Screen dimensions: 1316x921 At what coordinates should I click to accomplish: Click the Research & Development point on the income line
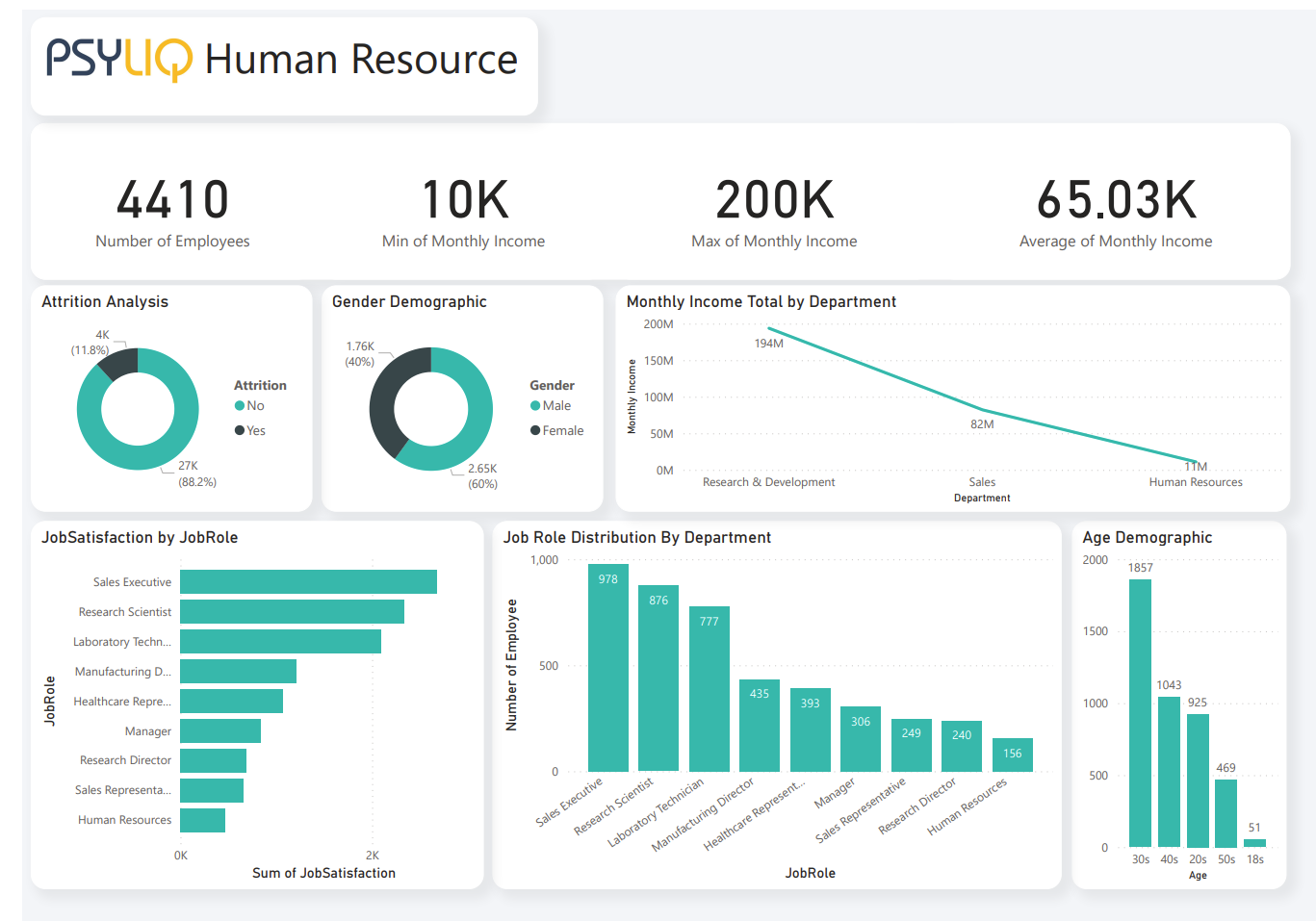[x=768, y=329]
